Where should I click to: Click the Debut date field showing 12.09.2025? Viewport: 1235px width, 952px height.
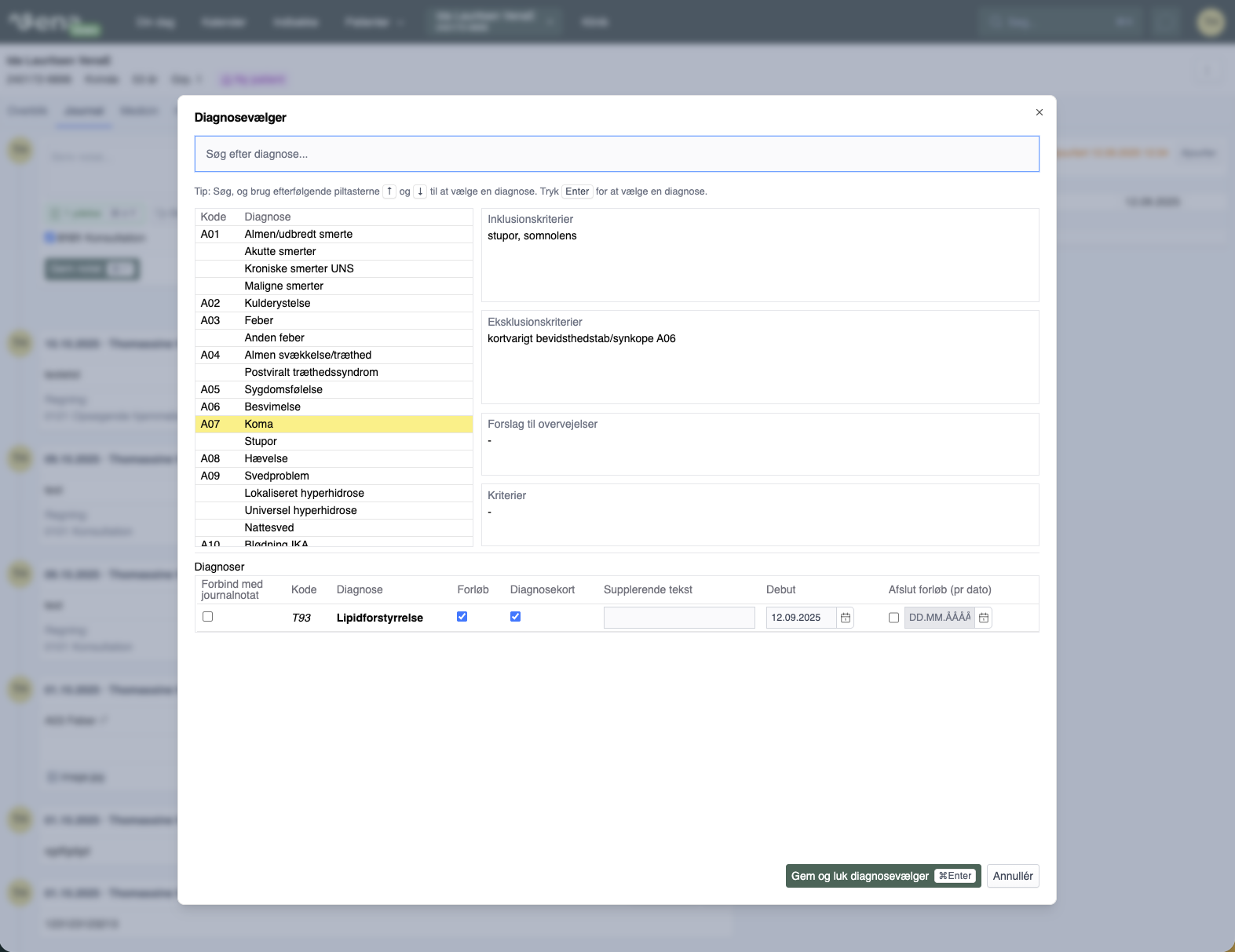[800, 618]
